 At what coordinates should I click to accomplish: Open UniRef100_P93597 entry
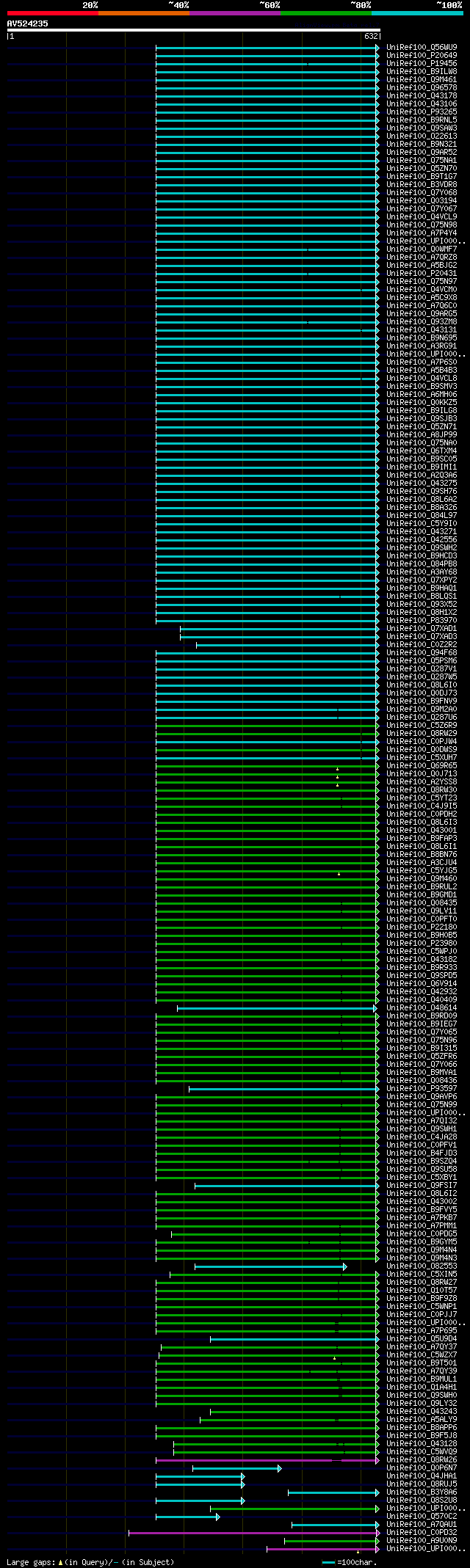pyautogui.click(x=422, y=1088)
